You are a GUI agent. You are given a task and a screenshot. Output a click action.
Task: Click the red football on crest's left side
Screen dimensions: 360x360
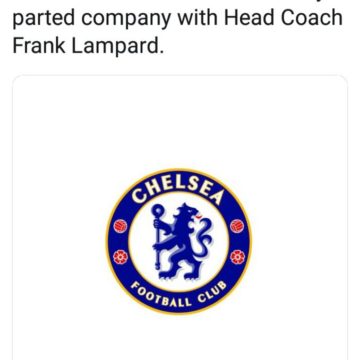[x=120, y=226]
